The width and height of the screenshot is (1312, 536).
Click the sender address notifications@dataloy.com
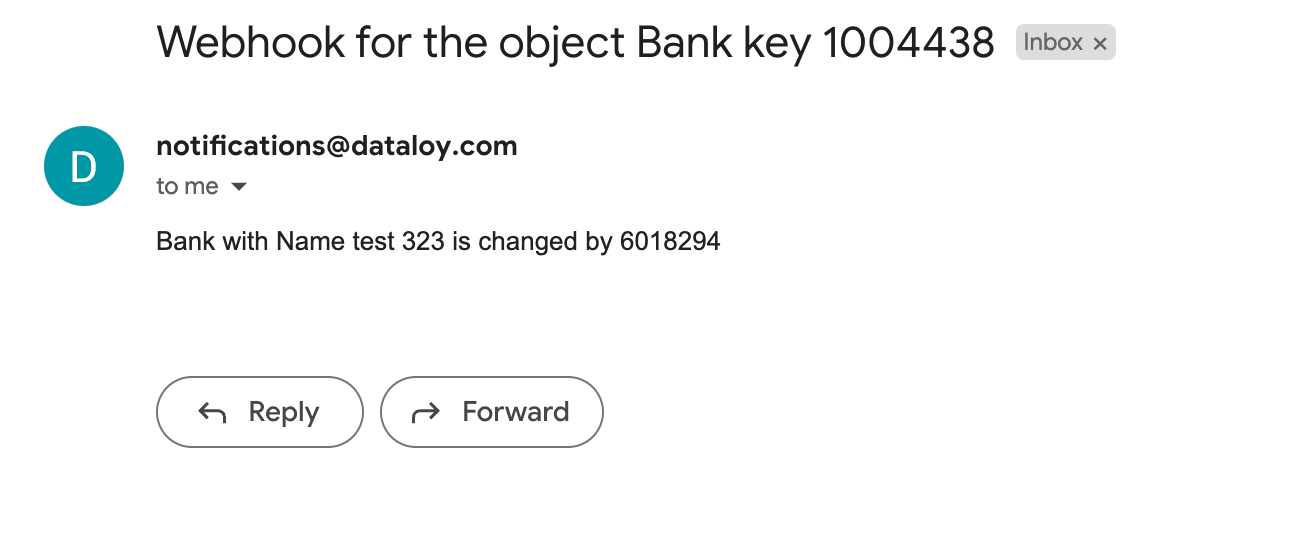click(337, 146)
